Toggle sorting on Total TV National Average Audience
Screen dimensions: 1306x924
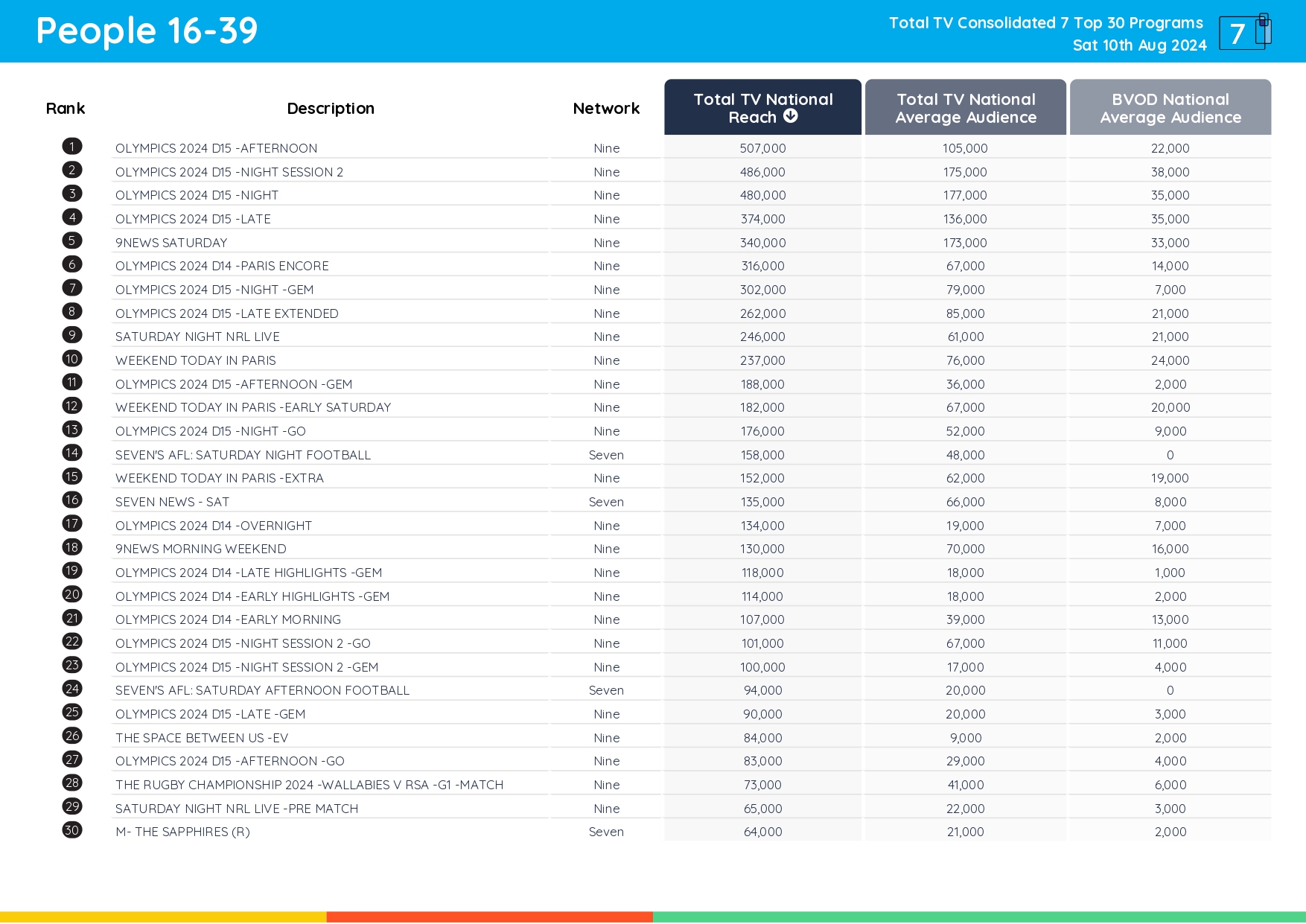[x=965, y=108]
